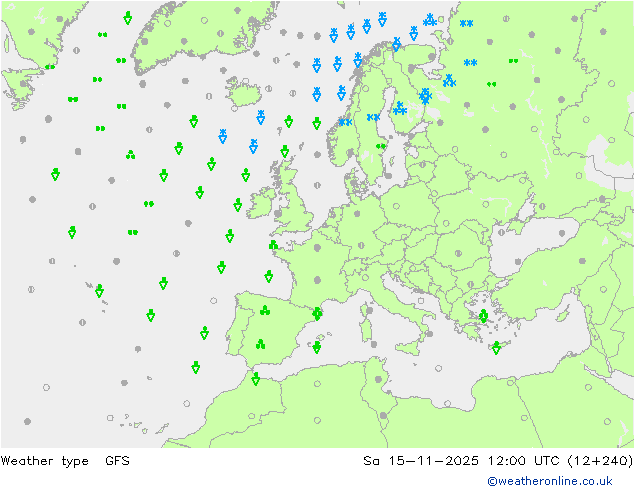Open the weatheronline.co.uk copyright link
The image size is (634, 490).
550,481
